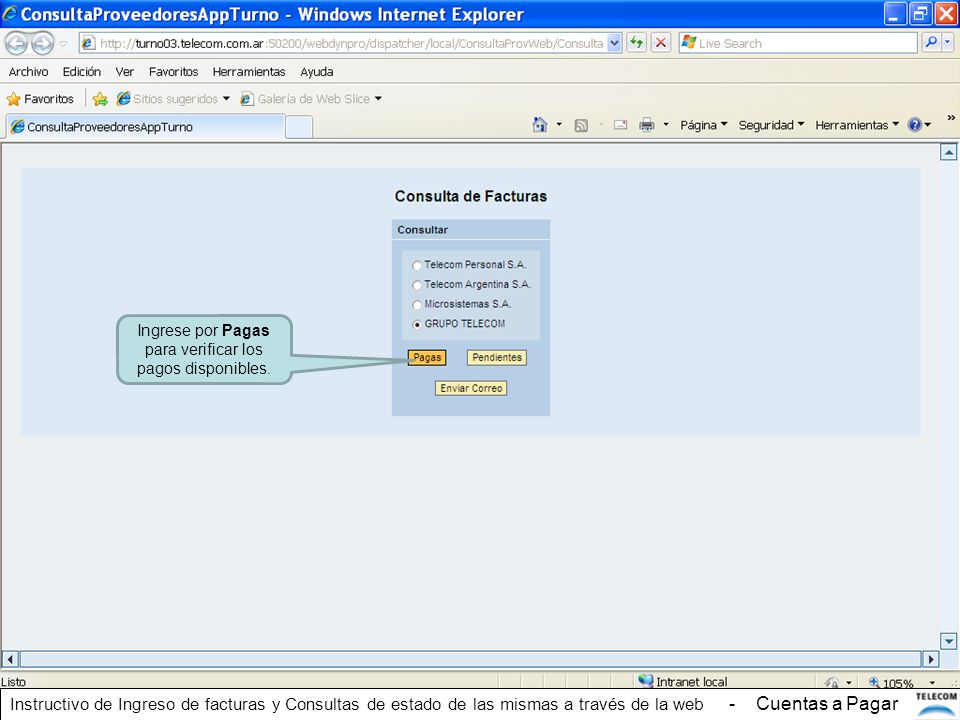Select the Telecom Argentina S.A. radio button
The height and width of the screenshot is (720, 960).
[x=417, y=285]
